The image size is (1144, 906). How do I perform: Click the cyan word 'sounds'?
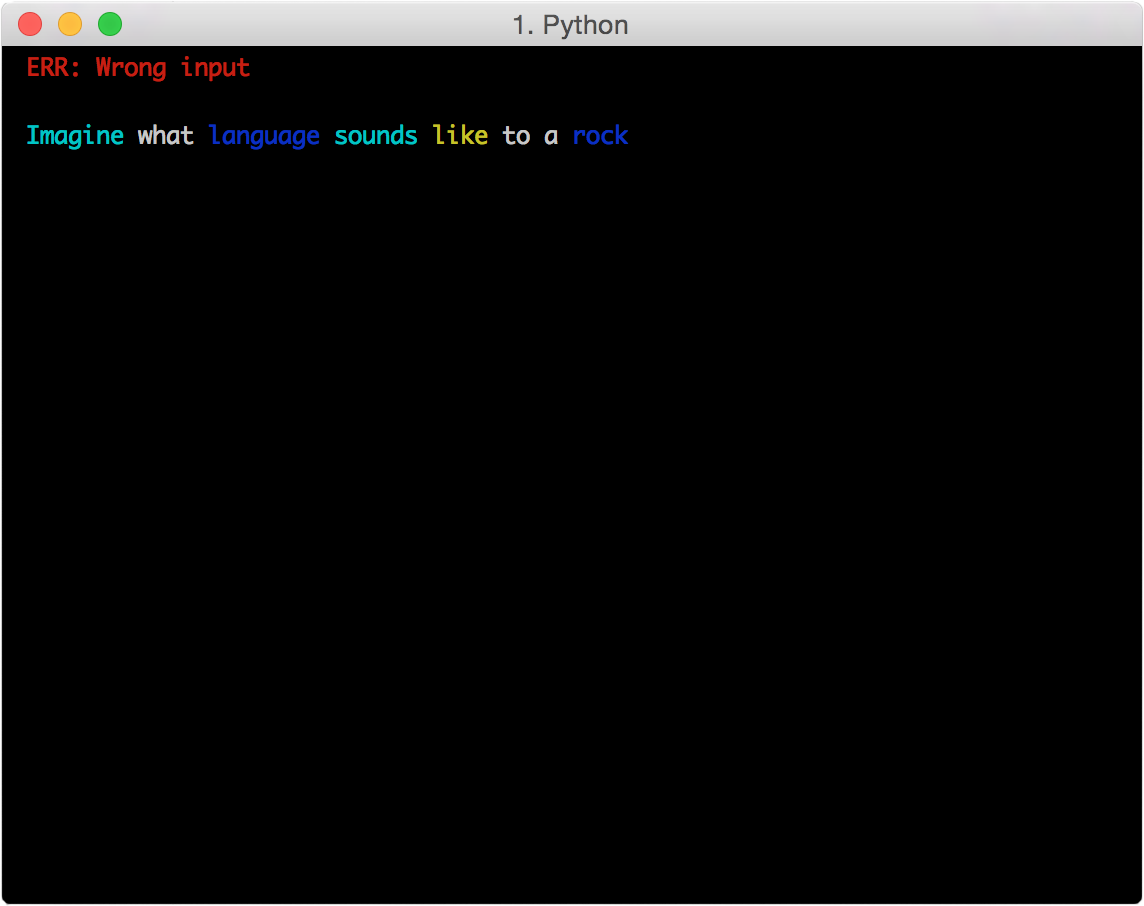tap(376, 135)
